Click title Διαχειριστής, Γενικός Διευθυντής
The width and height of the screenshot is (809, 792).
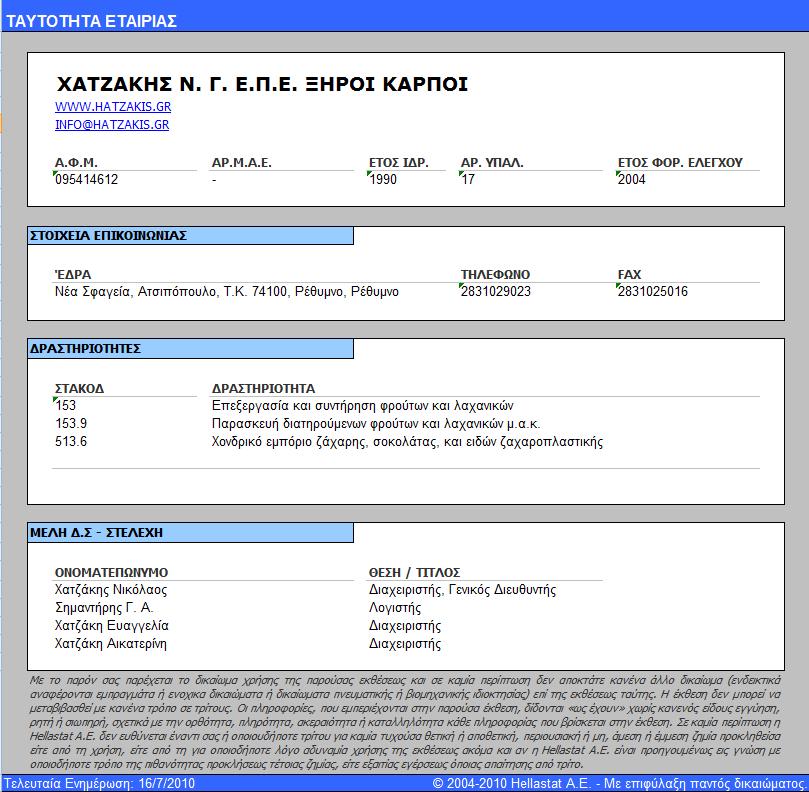coord(463,590)
